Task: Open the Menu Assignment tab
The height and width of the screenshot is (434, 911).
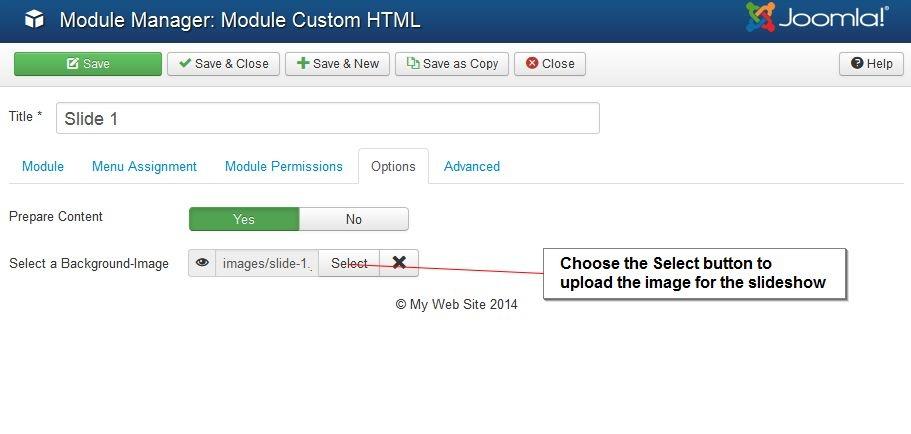Action: pyautogui.click(x=144, y=167)
